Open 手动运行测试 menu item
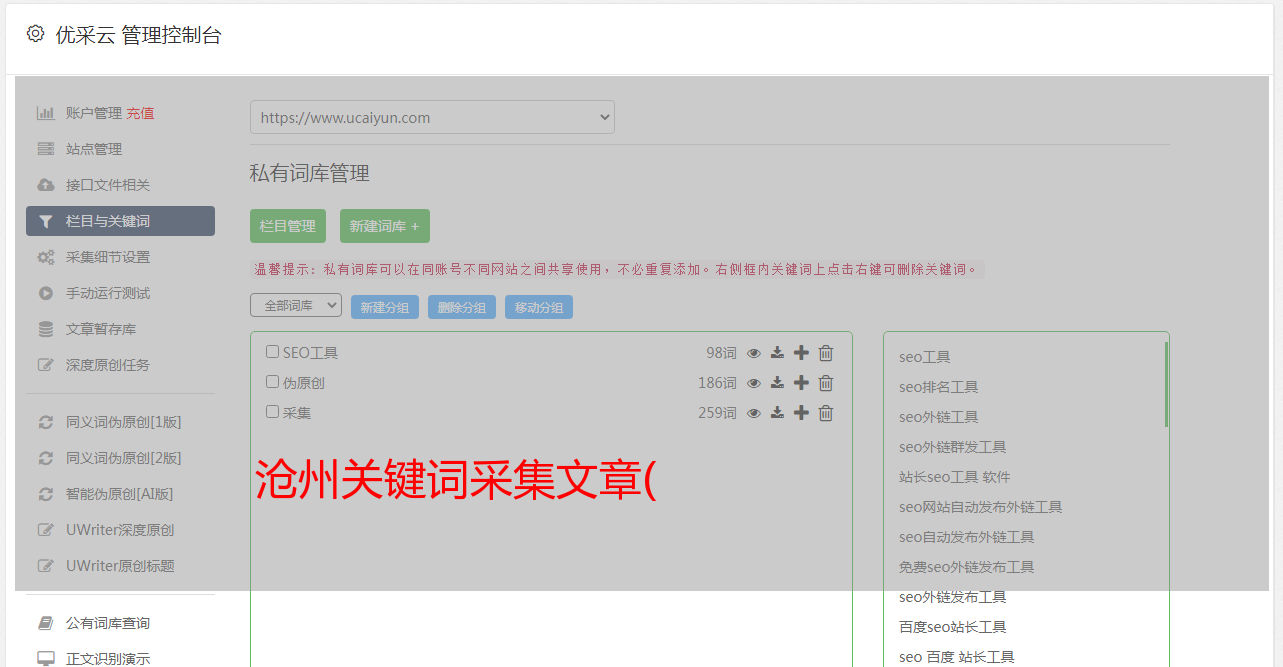1283x667 pixels. (108, 293)
